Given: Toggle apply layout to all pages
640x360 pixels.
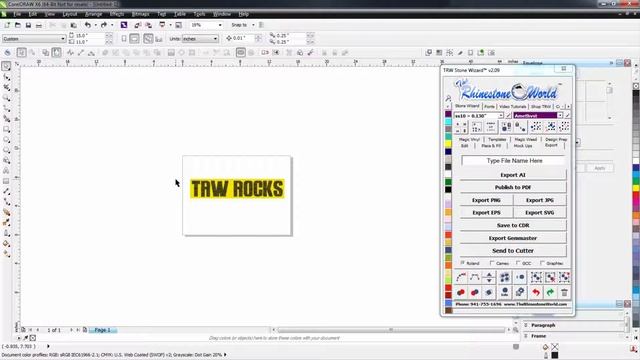Looking at the screenshot, I should [148, 39].
